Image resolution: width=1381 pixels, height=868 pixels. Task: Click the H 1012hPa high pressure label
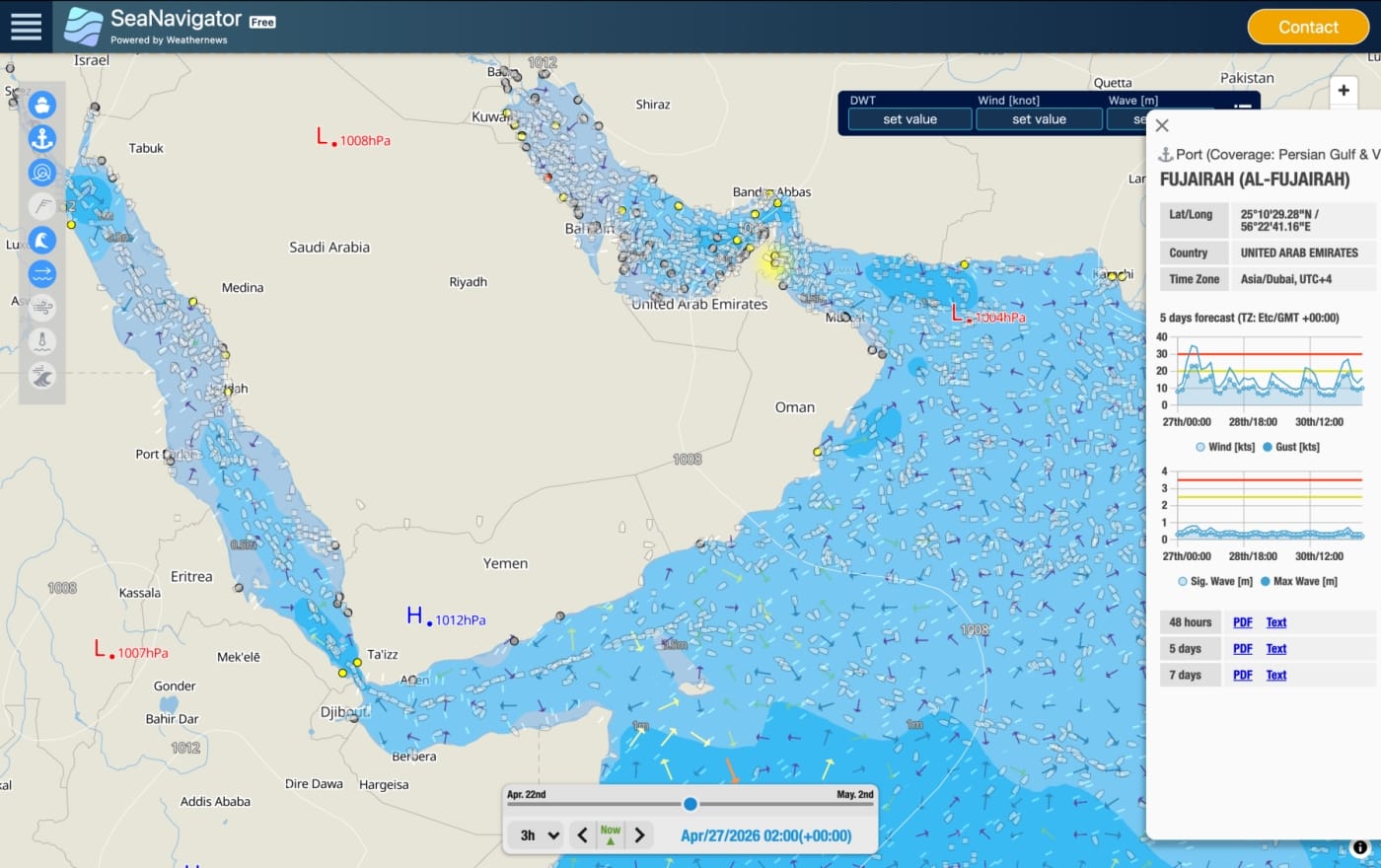pos(447,617)
